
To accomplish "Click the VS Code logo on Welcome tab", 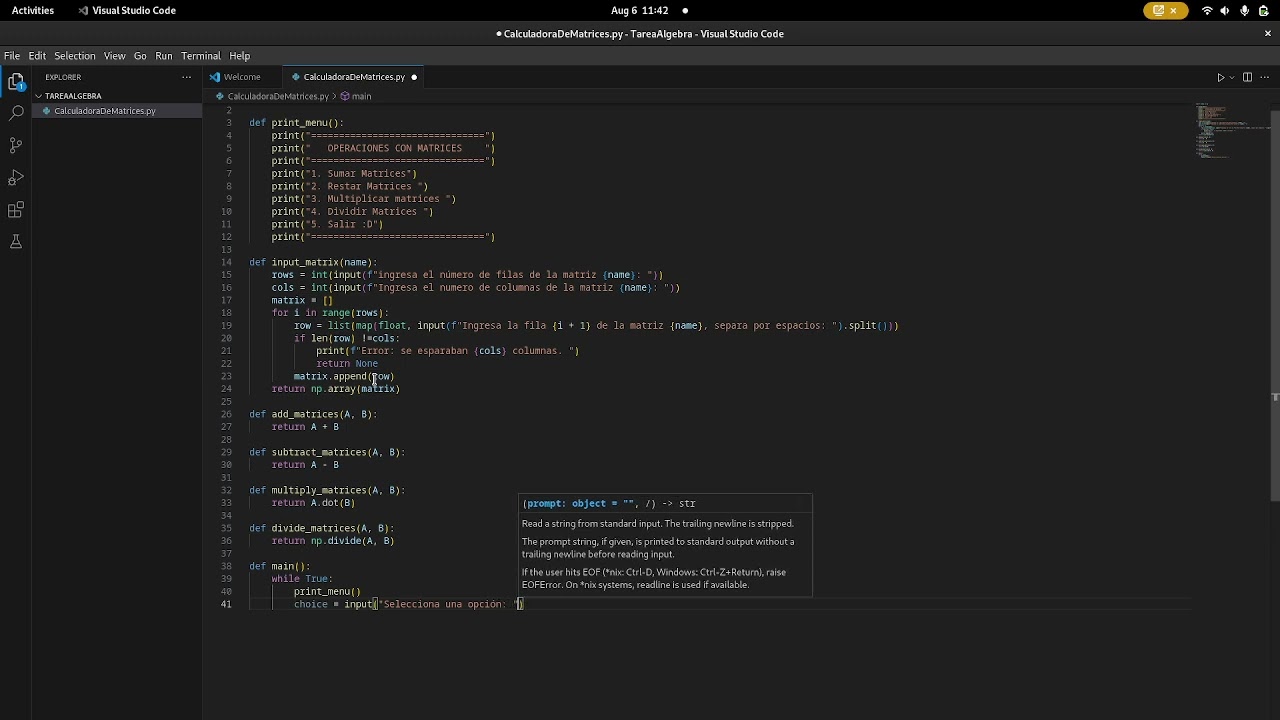I will [x=215, y=77].
